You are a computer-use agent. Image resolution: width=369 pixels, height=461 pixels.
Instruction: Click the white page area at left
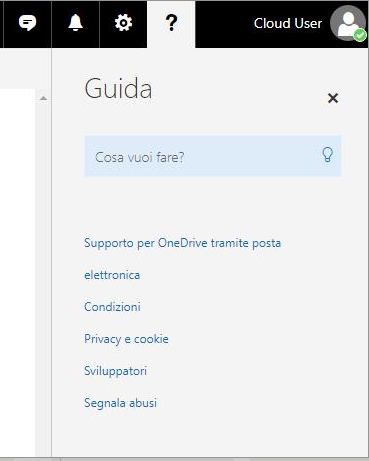[x=17, y=273]
